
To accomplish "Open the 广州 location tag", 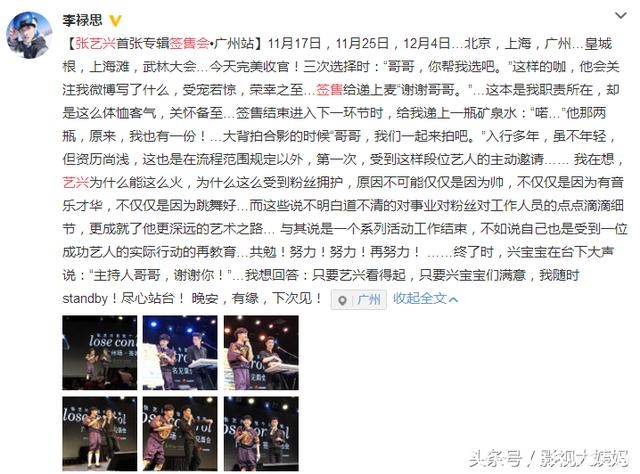I will pyautogui.click(x=358, y=300).
